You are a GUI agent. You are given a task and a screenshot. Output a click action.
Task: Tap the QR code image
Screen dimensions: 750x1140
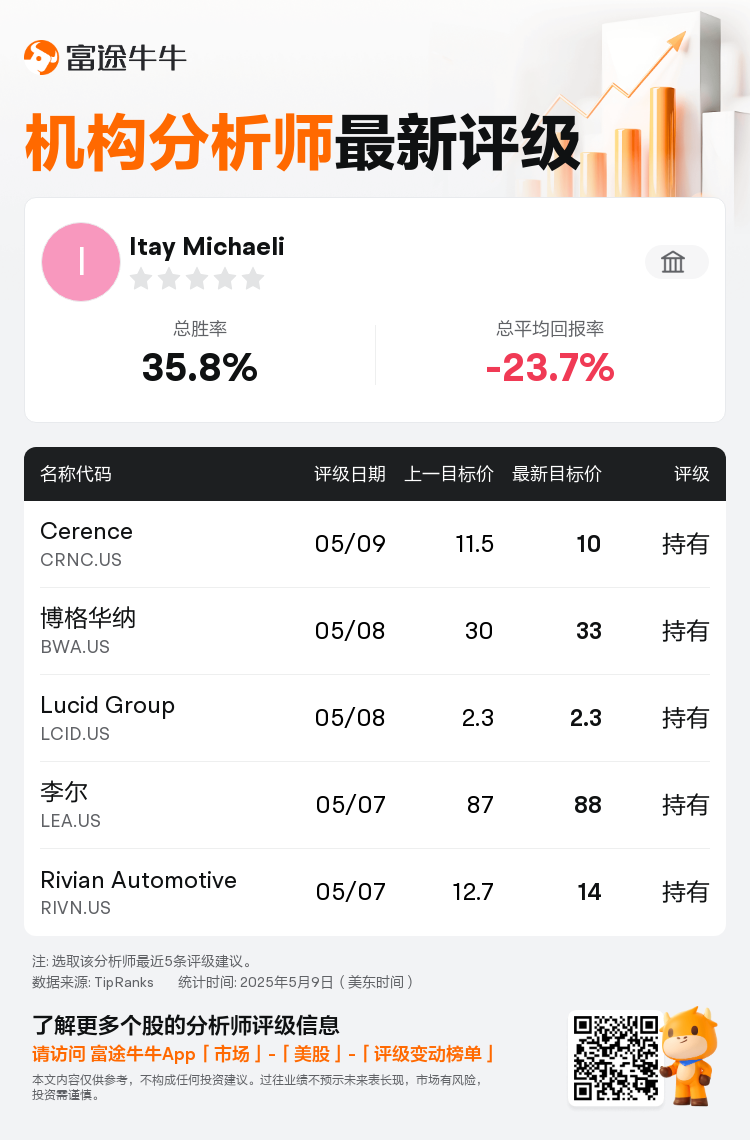(616, 1058)
